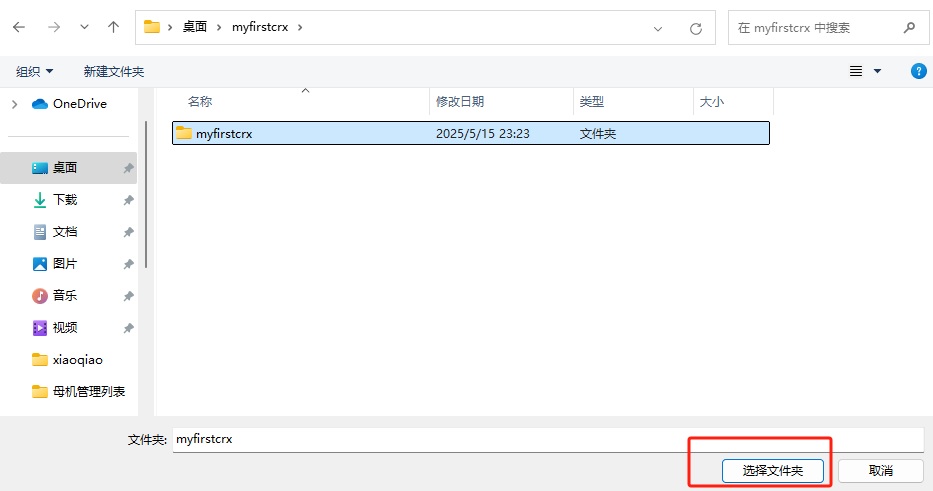Expand the OneDrive tree node
This screenshot has height=491, width=933.
14,104
